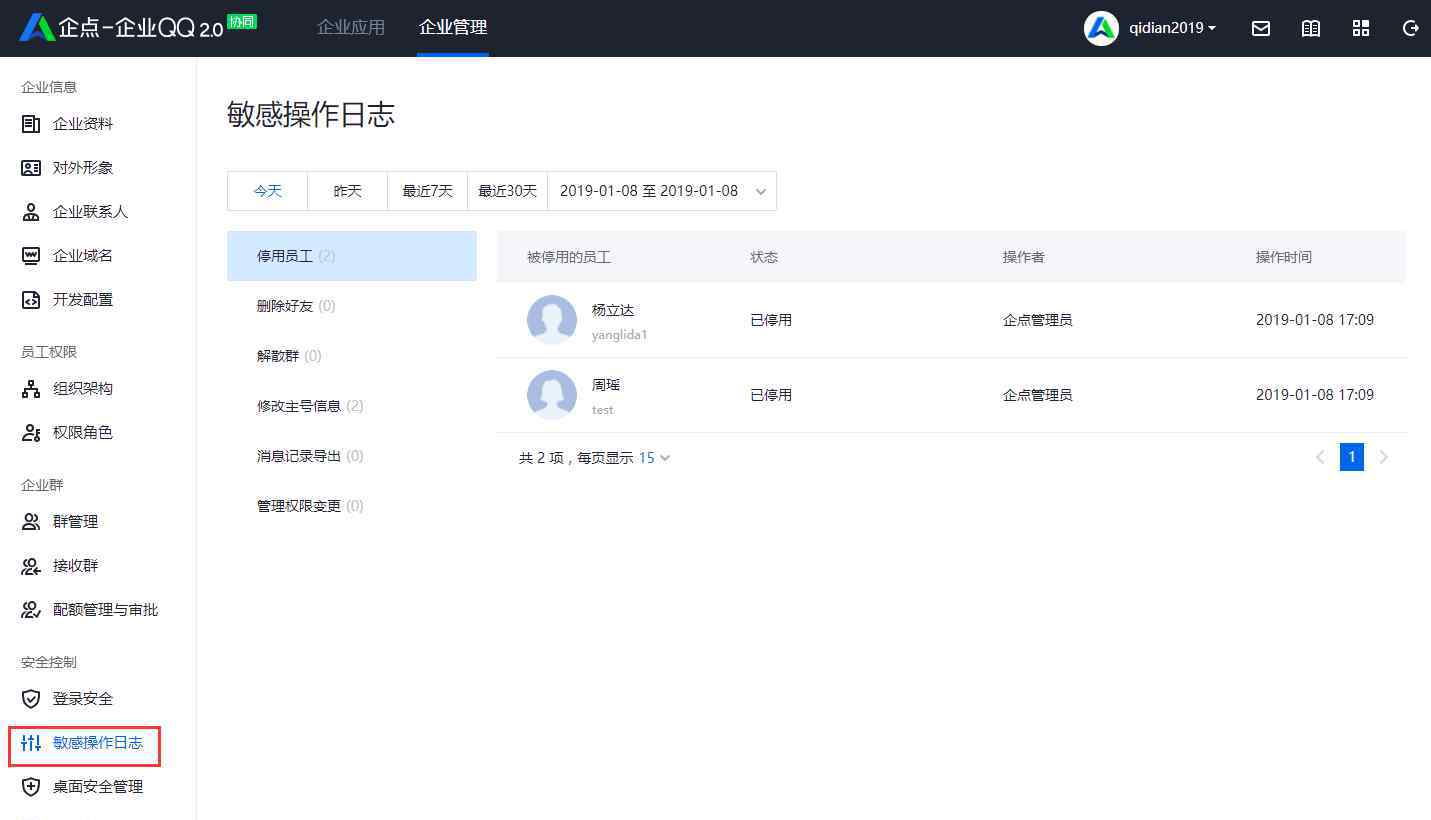Screen dimensions: 1431x820
Task: Click the 群管理 sidebar icon
Action: click(x=31, y=522)
